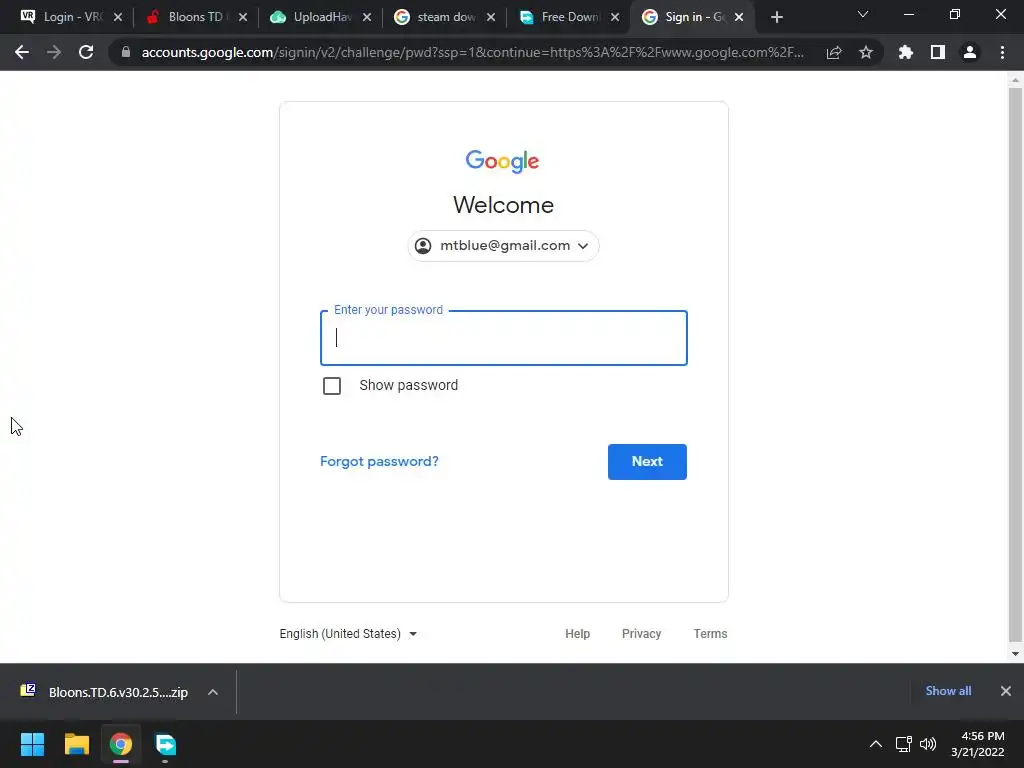This screenshot has width=1024, height=768.
Task: Reload the page with the refresh icon
Action: [86, 52]
